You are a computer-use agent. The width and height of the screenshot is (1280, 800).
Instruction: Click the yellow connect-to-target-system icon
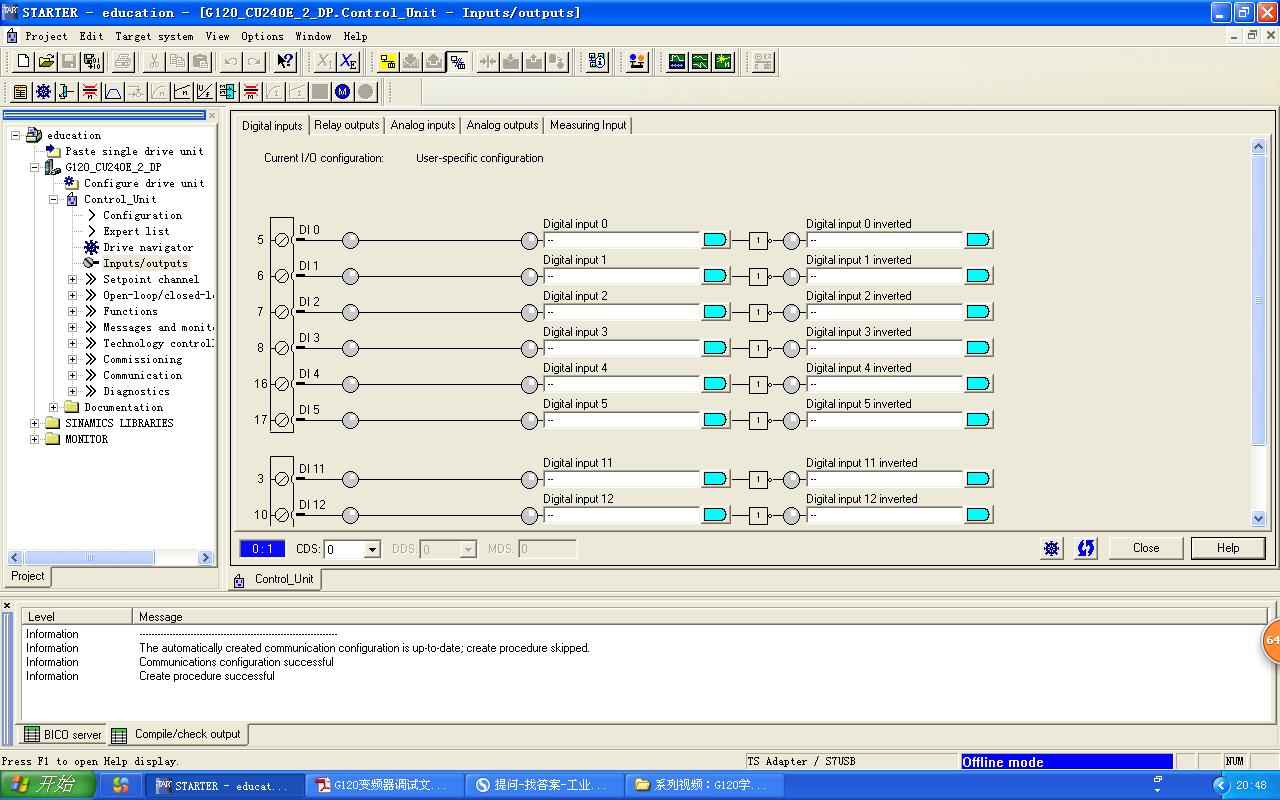pos(388,62)
